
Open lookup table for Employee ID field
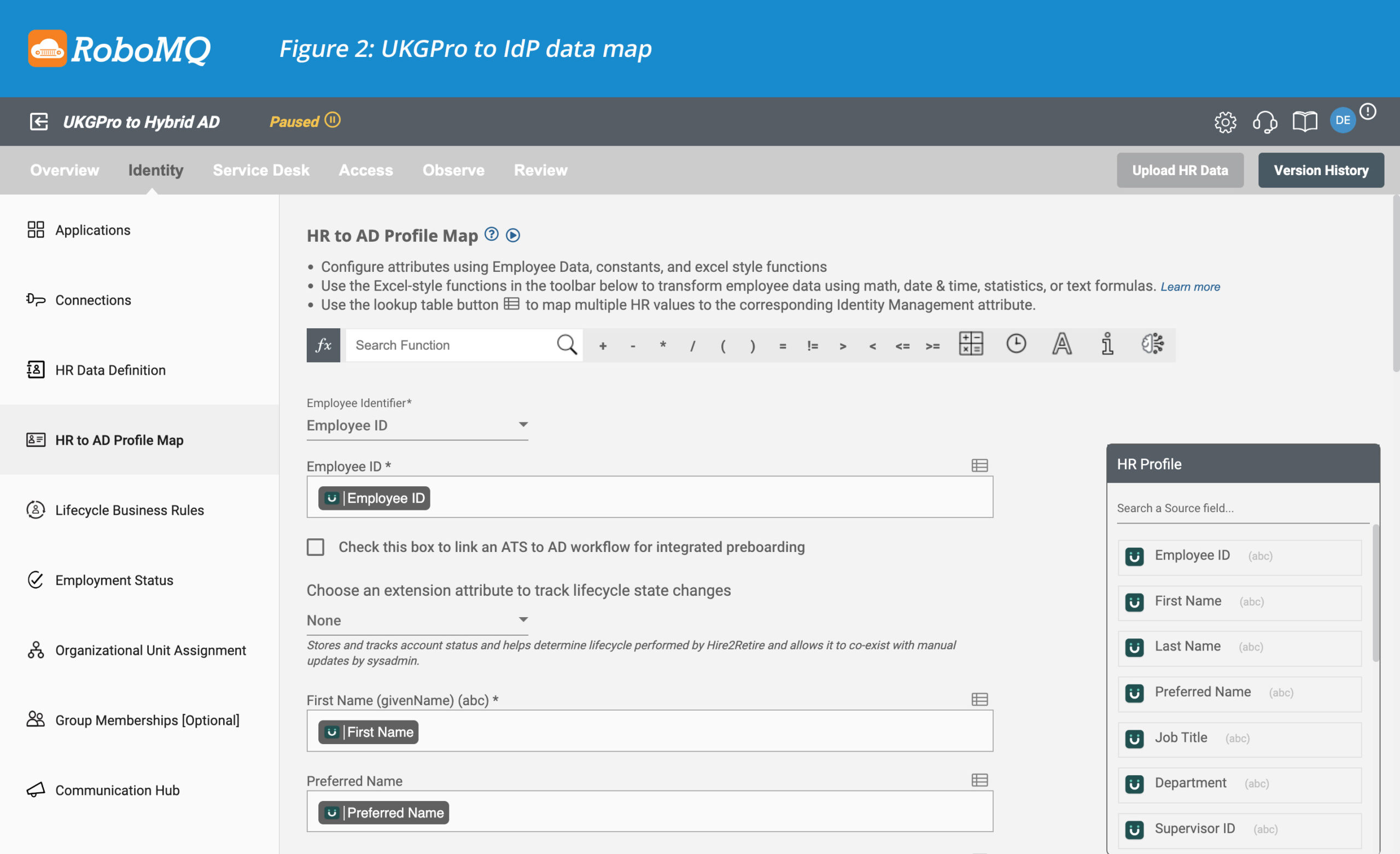(x=979, y=466)
